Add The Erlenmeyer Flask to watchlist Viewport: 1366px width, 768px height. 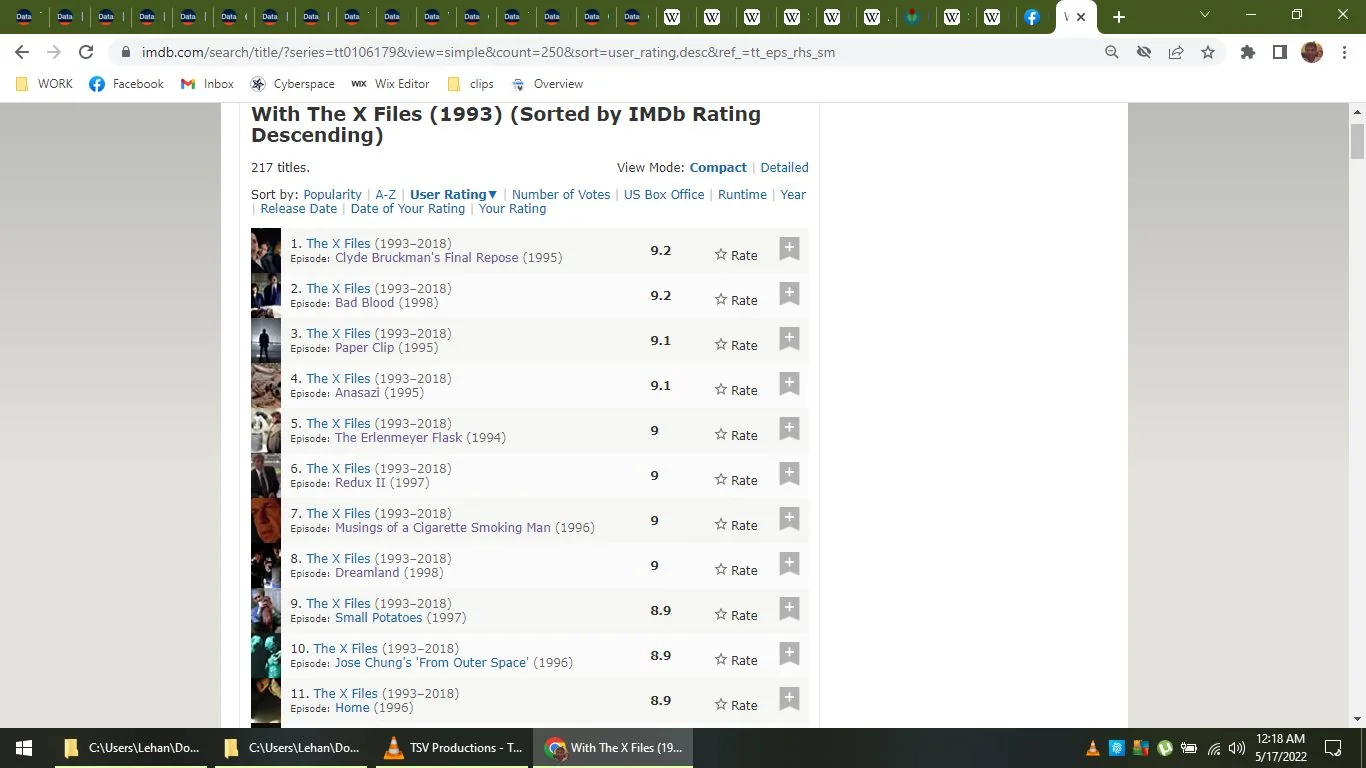coord(789,429)
